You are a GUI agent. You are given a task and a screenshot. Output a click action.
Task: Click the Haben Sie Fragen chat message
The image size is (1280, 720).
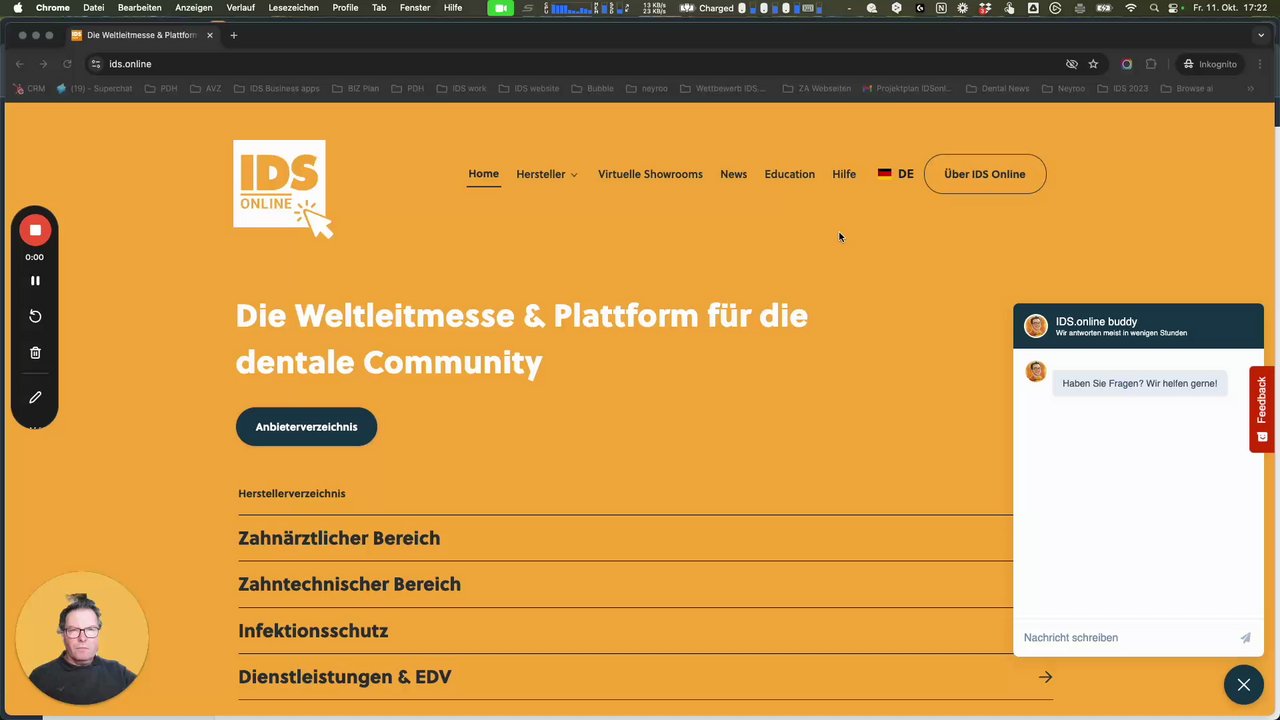click(x=1139, y=383)
